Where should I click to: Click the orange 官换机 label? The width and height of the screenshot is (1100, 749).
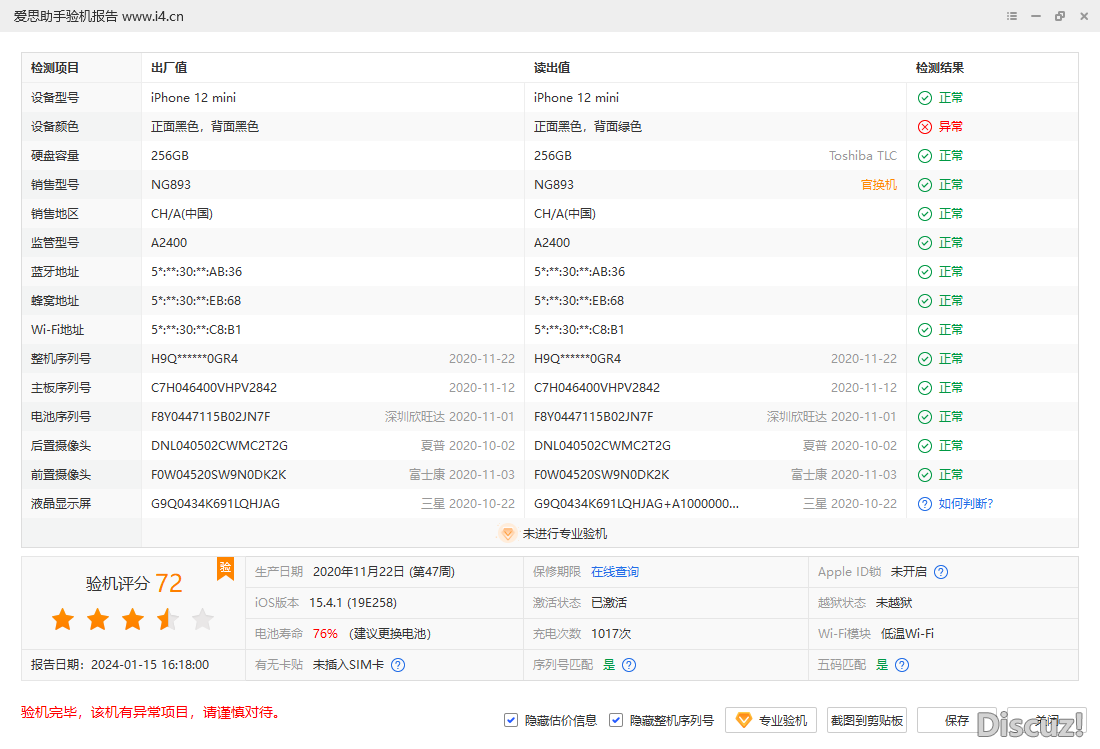[x=878, y=185]
